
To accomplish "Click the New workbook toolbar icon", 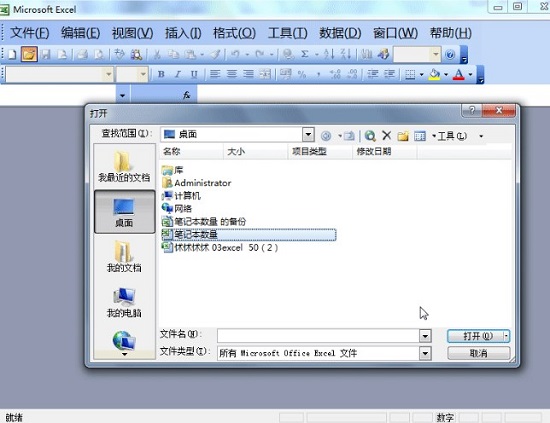I will point(13,55).
